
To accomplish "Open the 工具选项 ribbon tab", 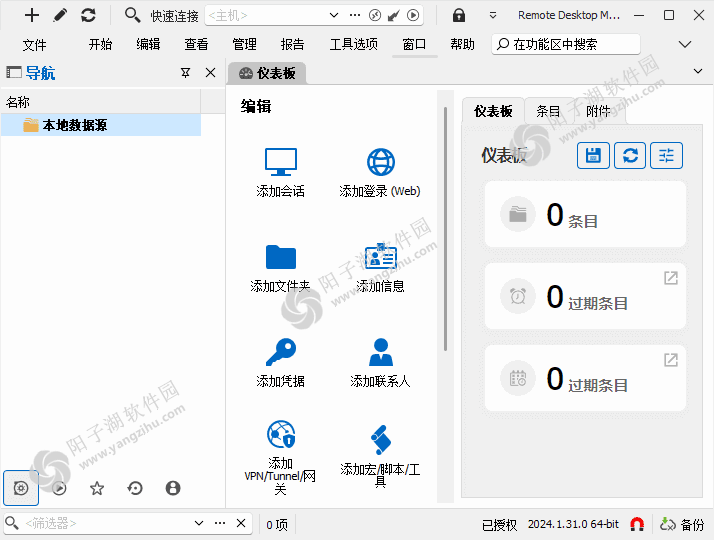I will pyautogui.click(x=354, y=44).
